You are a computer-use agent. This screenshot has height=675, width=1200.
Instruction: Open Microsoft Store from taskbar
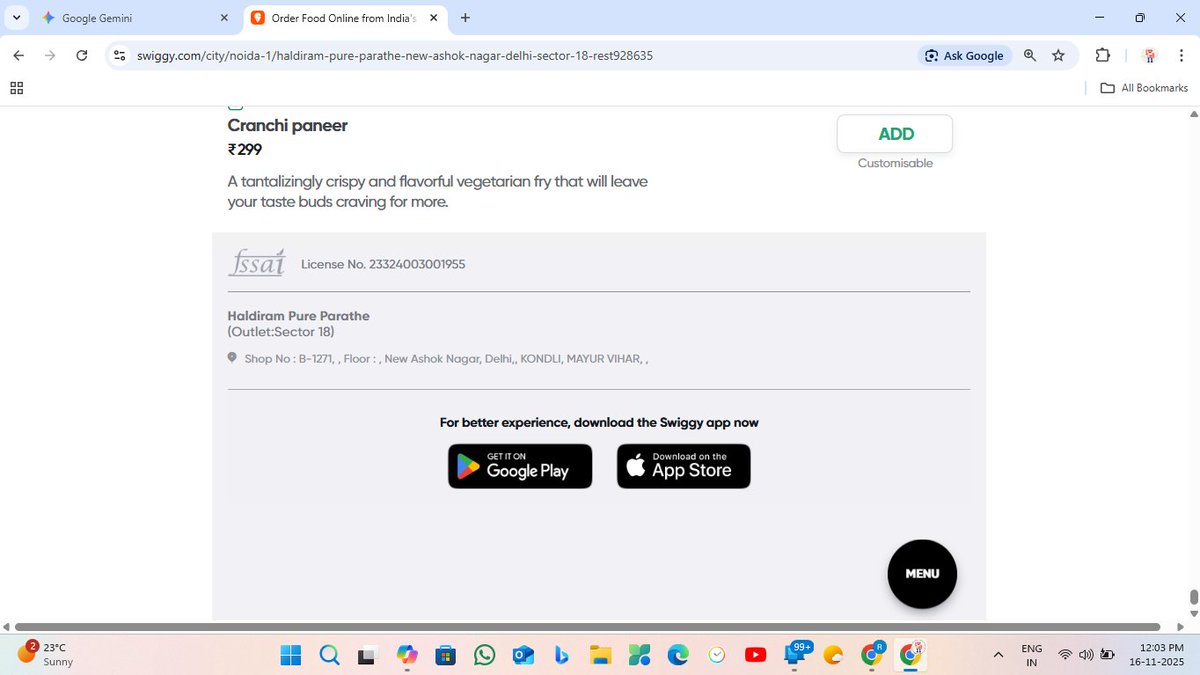(446, 655)
